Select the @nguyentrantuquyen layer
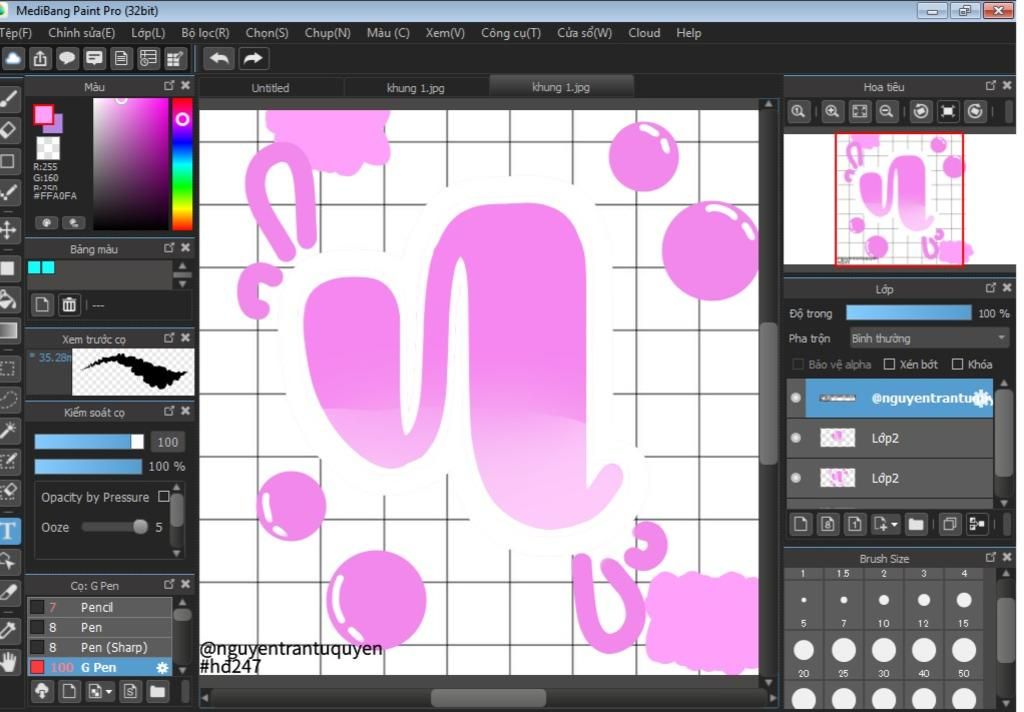This screenshot has width=1024, height=712. [899, 398]
